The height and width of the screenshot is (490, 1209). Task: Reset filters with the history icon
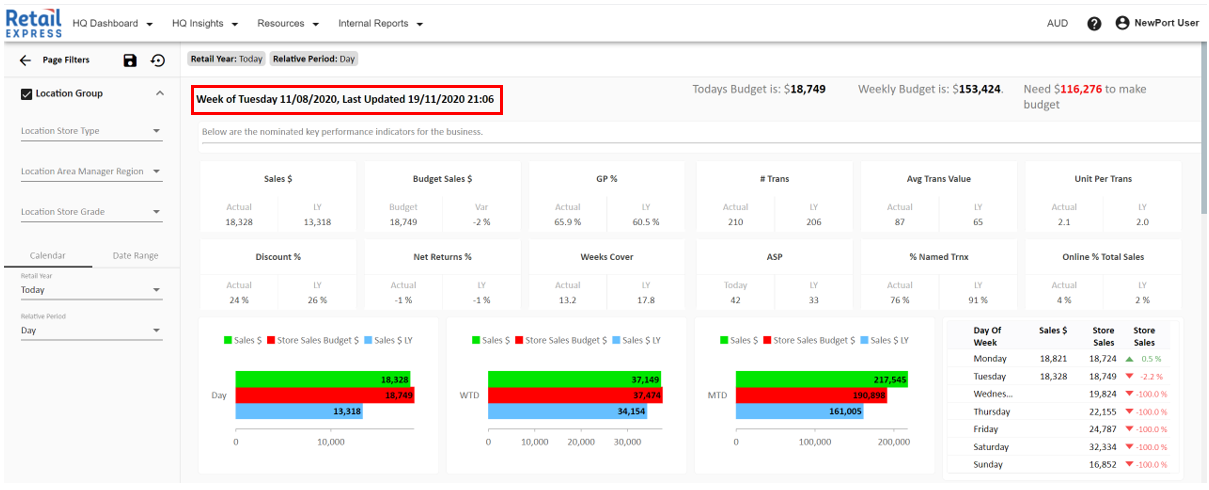click(158, 61)
